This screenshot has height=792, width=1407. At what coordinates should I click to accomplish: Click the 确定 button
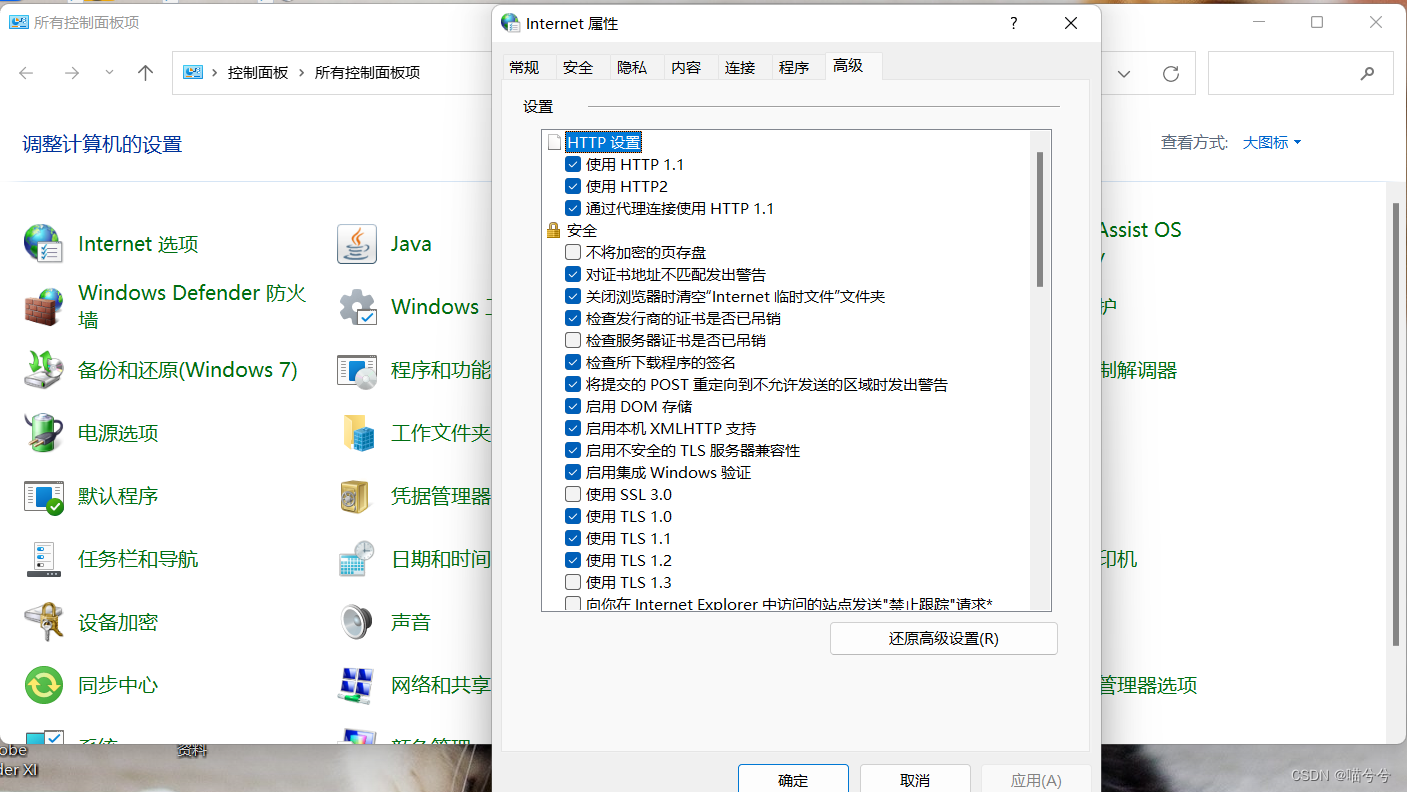pyautogui.click(x=793, y=780)
